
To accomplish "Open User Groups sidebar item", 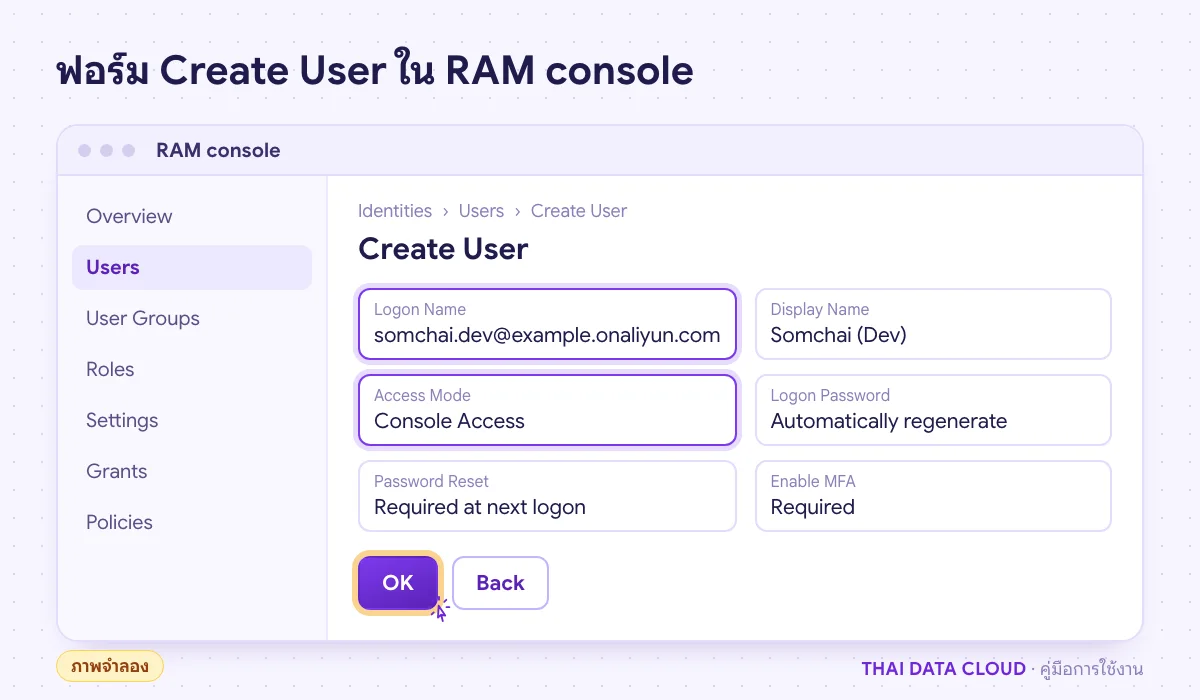I will (192, 318).
